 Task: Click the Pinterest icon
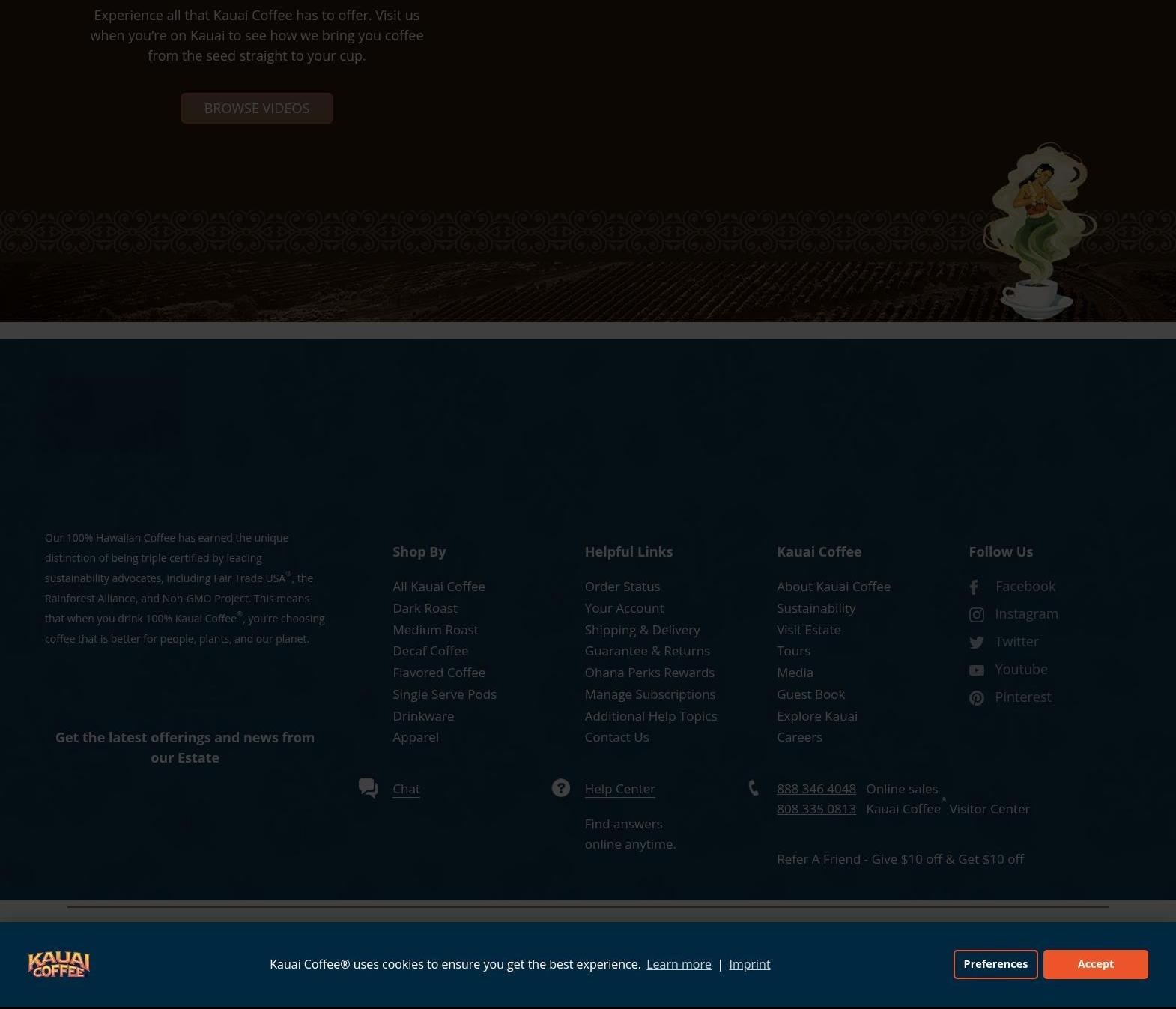(x=977, y=698)
